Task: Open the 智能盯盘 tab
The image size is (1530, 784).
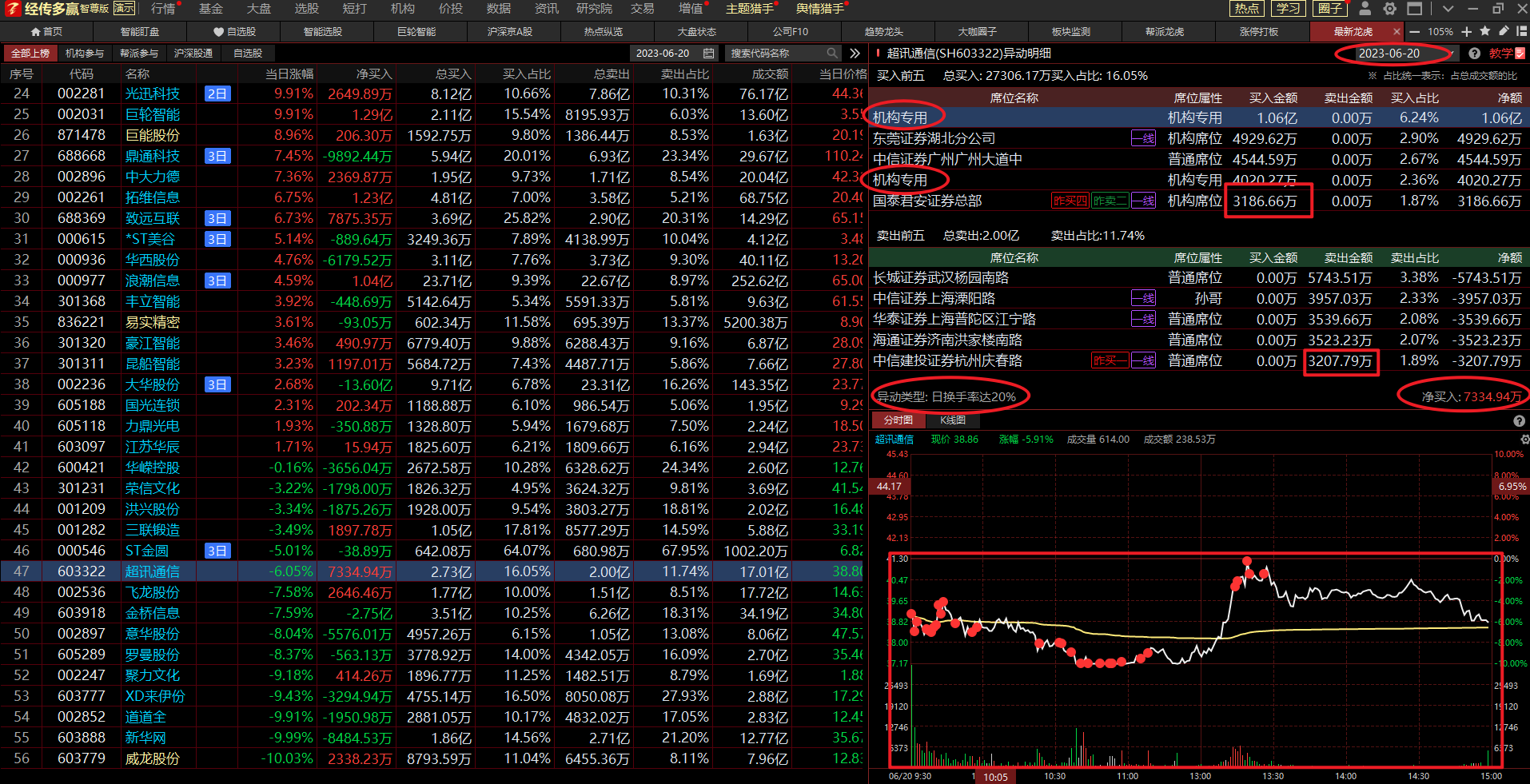Action: [x=140, y=31]
